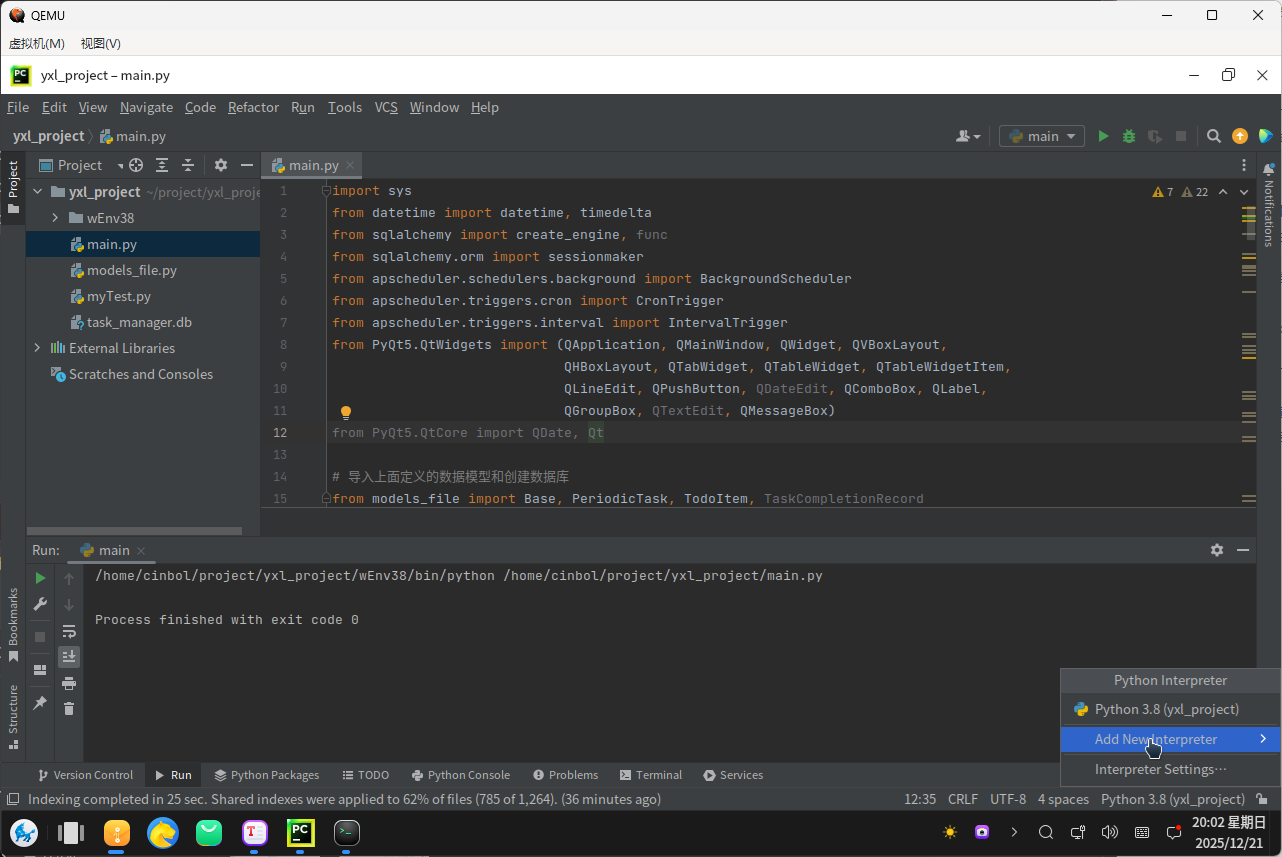Open Python Packages tool window
This screenshot has width=1282, height=857.
pos(267,775)
